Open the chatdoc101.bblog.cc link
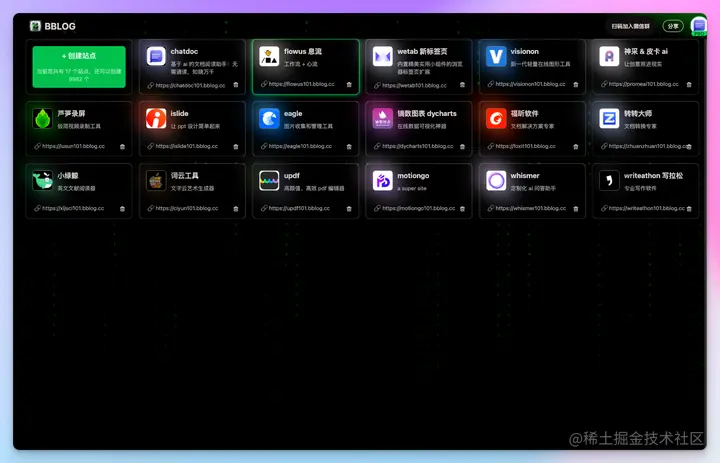The width and height of the screenshot is (720, 463). 190,85
